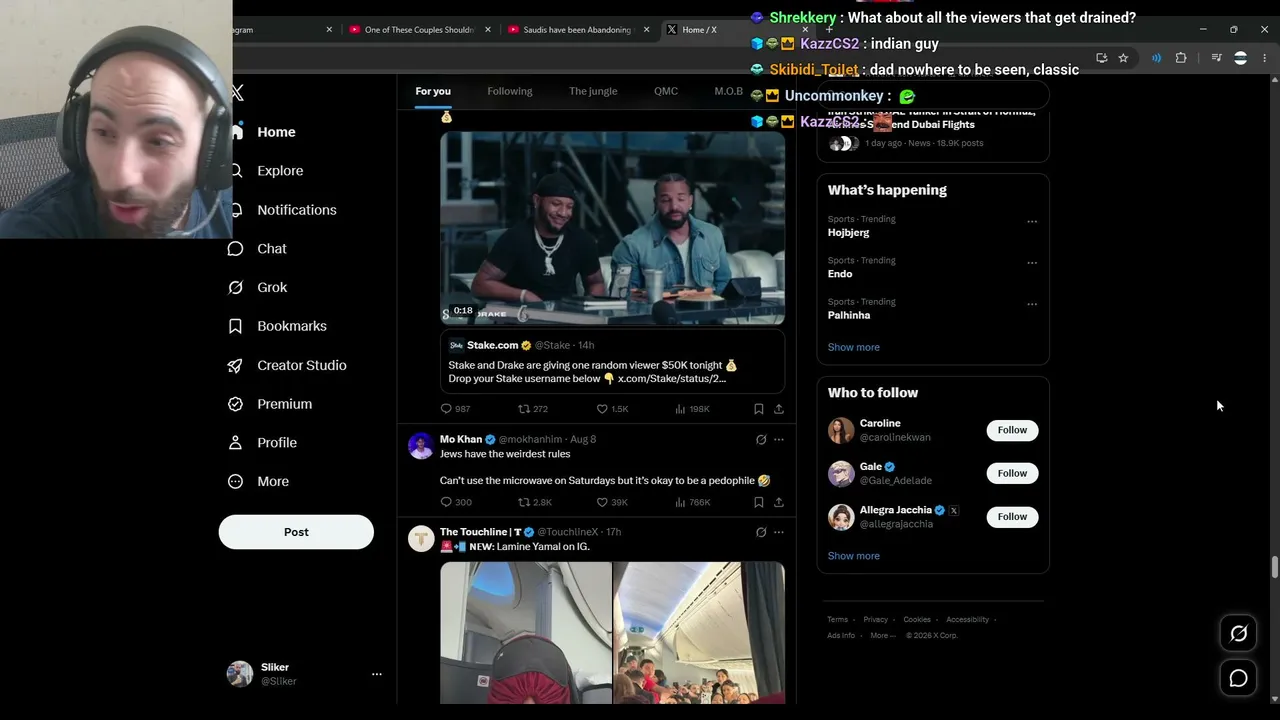1280x720 pixels.
Task: Open The Touchline's profile avatar
Action: (421, 539)
